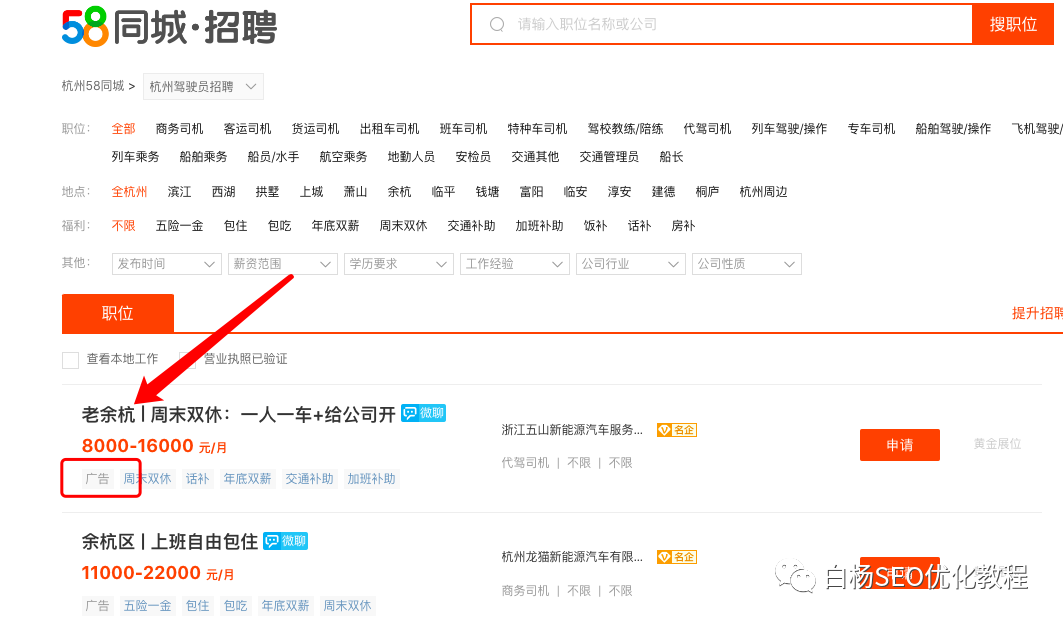Filter by 船舶乘务 position

(x=203, y=157)
